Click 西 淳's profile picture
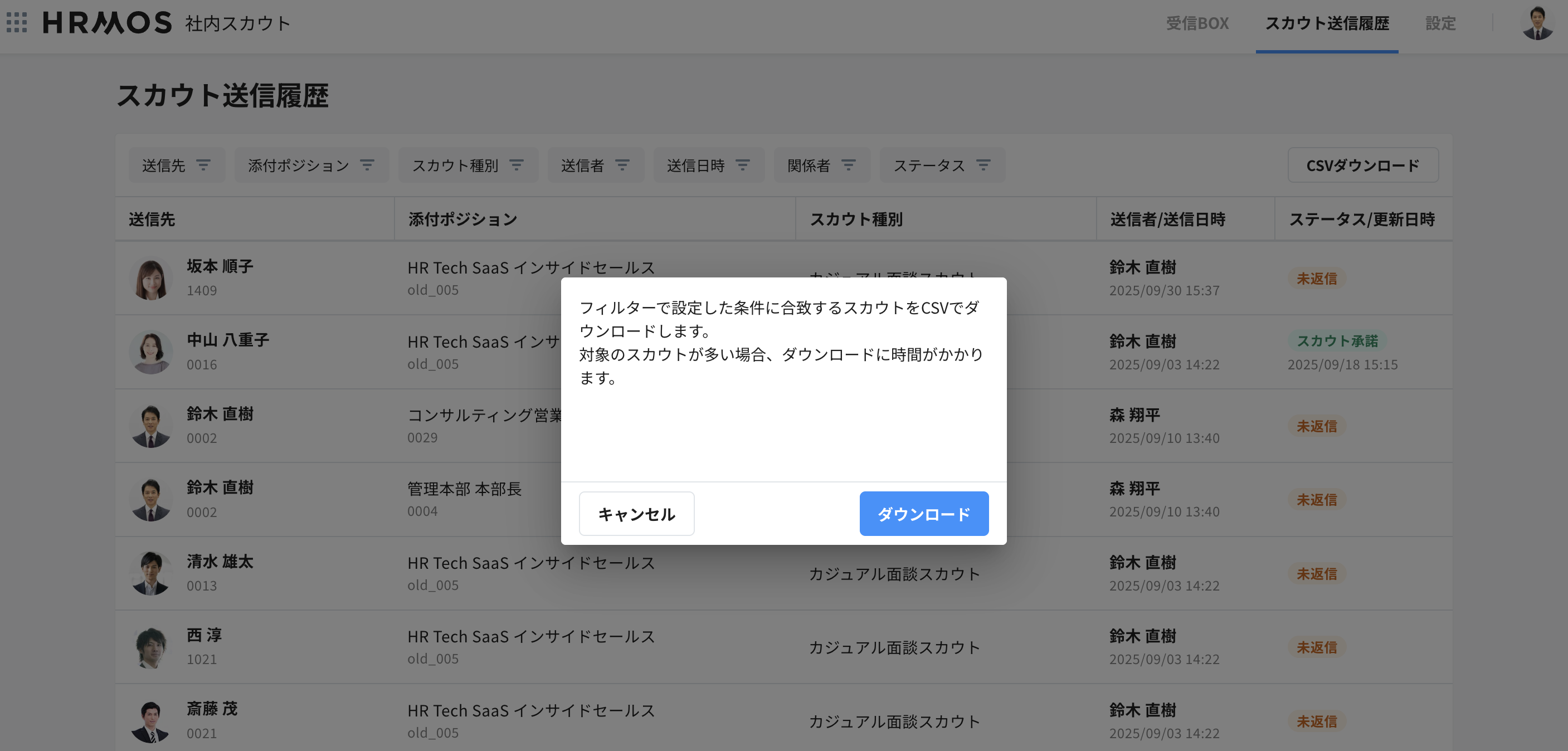 (151, 647)
